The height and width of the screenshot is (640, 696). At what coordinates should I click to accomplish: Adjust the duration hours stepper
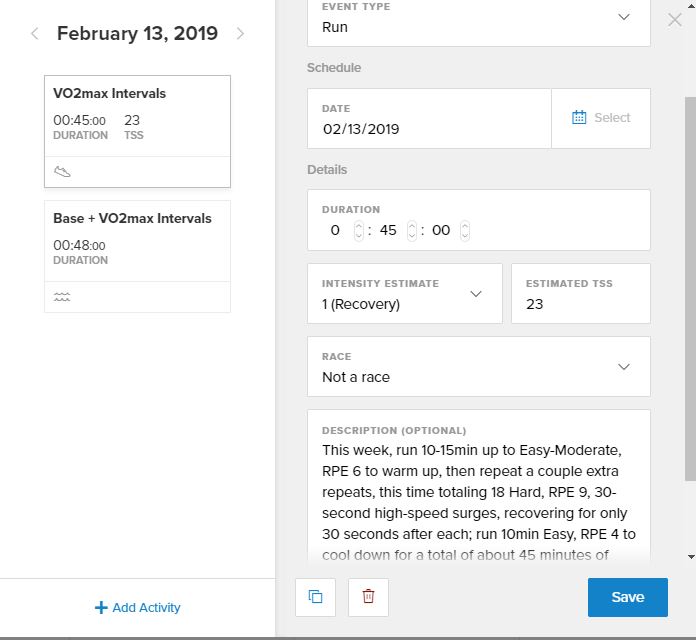pos(360,230)
